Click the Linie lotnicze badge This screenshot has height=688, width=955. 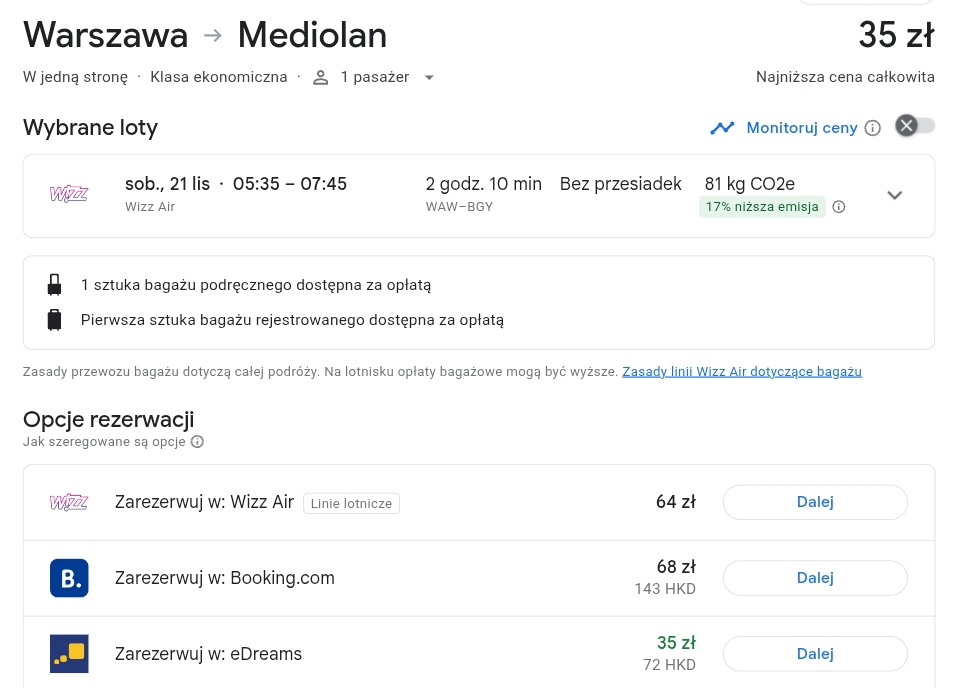pyautogui.click(x=351, y=504)
